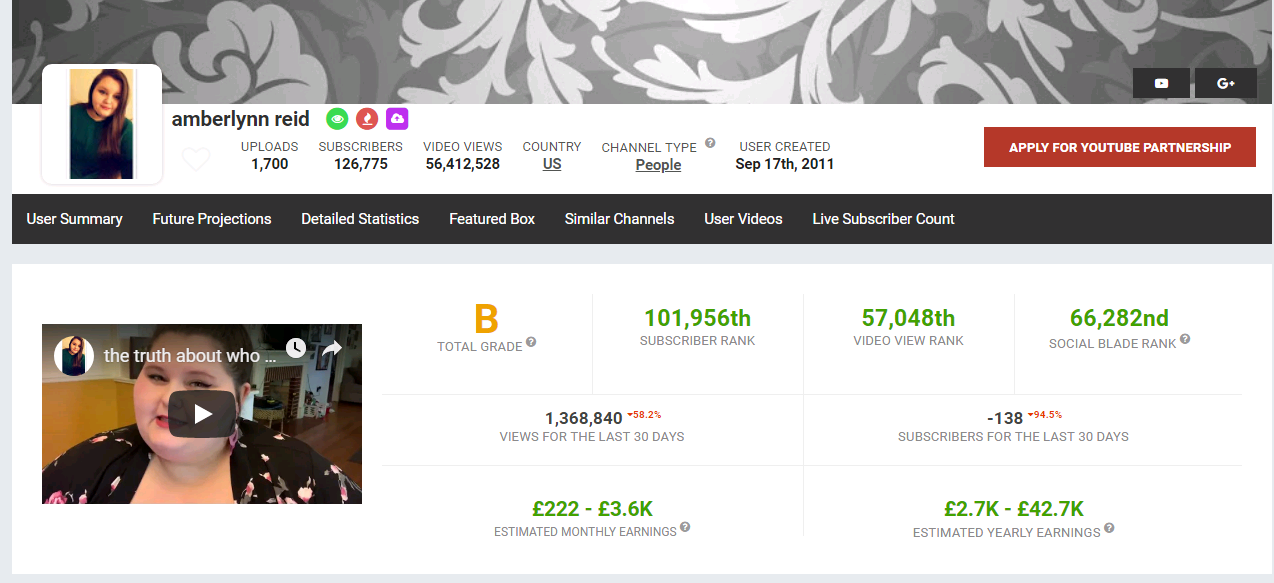Click the channel name amberlynn reid
The height and width of the screenshot is (583, 1274).
click(x=240, y=119)
